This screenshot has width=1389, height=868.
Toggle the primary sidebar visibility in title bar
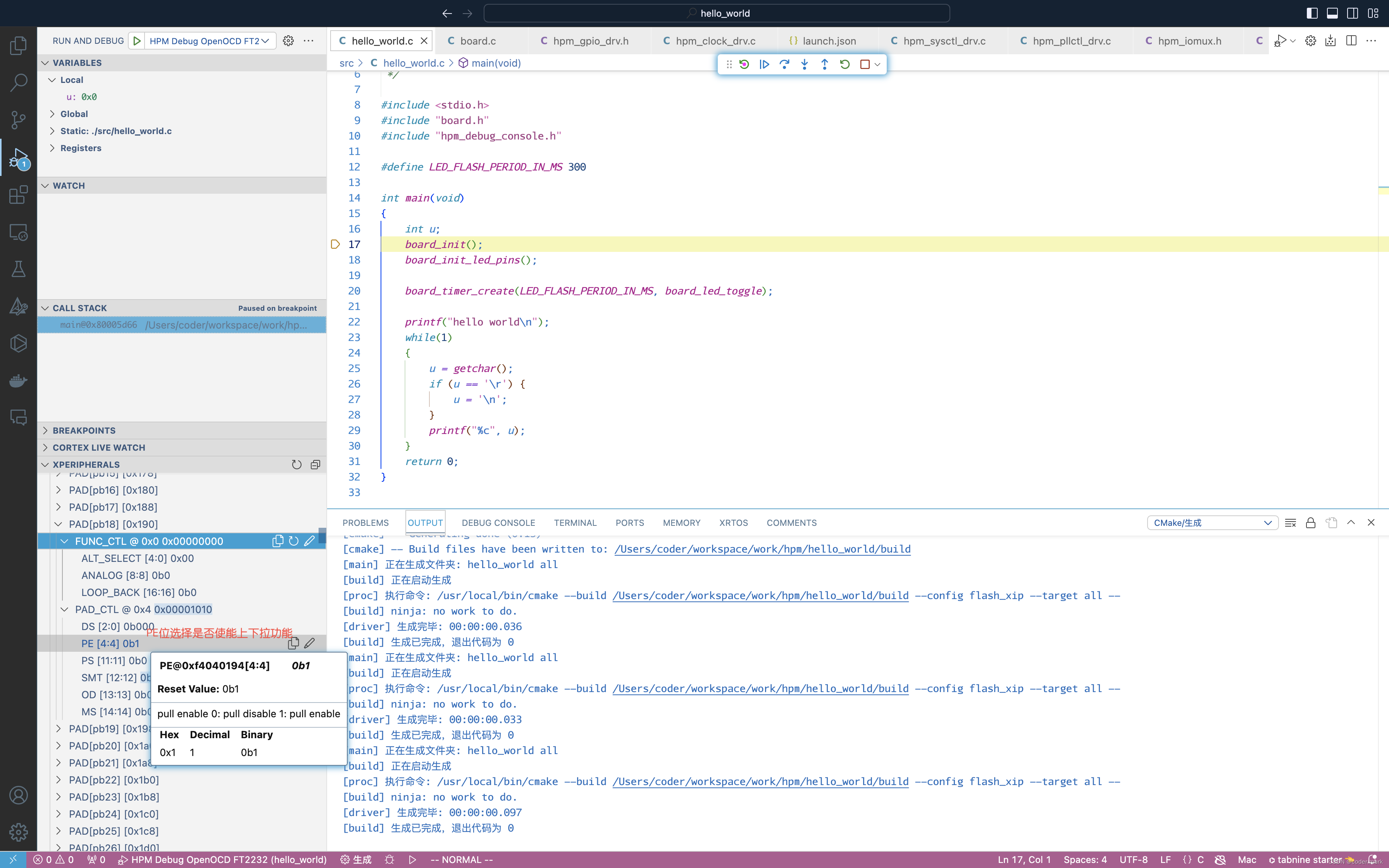click(1312, 13)
